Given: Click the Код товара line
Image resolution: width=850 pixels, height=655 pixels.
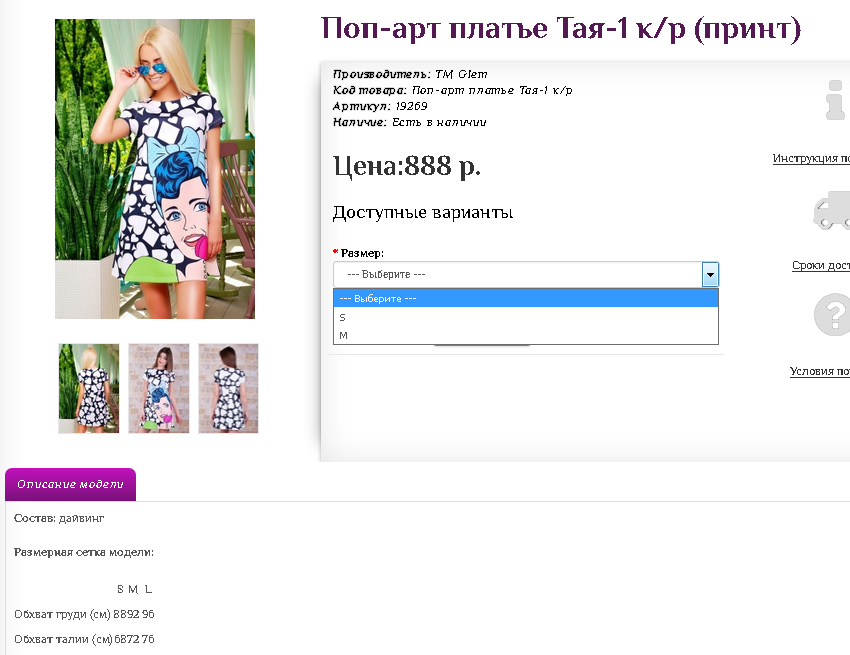Looking at the screenshot, I should [x=453, y=91].
